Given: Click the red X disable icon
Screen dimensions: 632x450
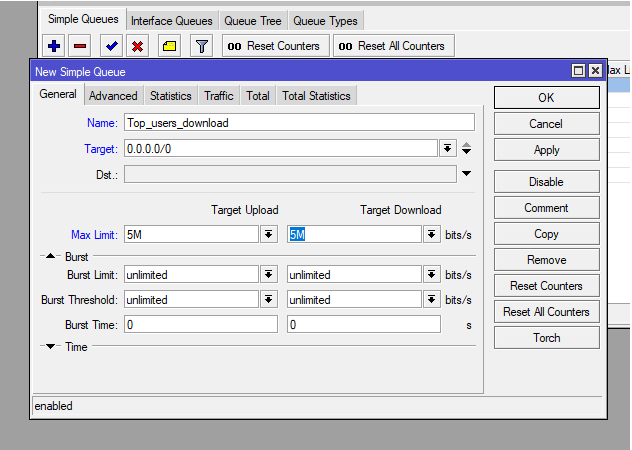Looking at the screenshot, I should [138, 46].
